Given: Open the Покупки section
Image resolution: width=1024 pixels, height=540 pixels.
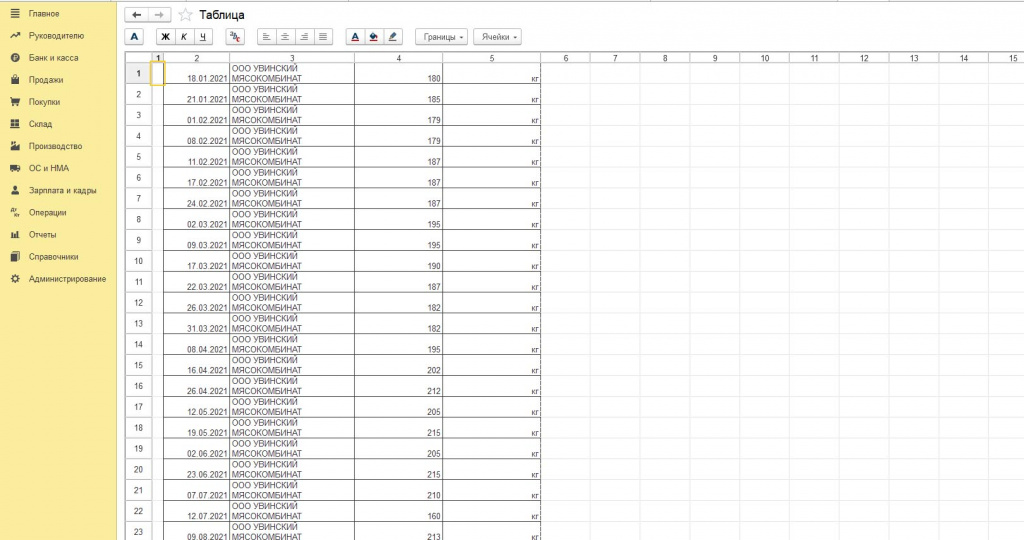Looking at the screenshot, I should (44, 102).
